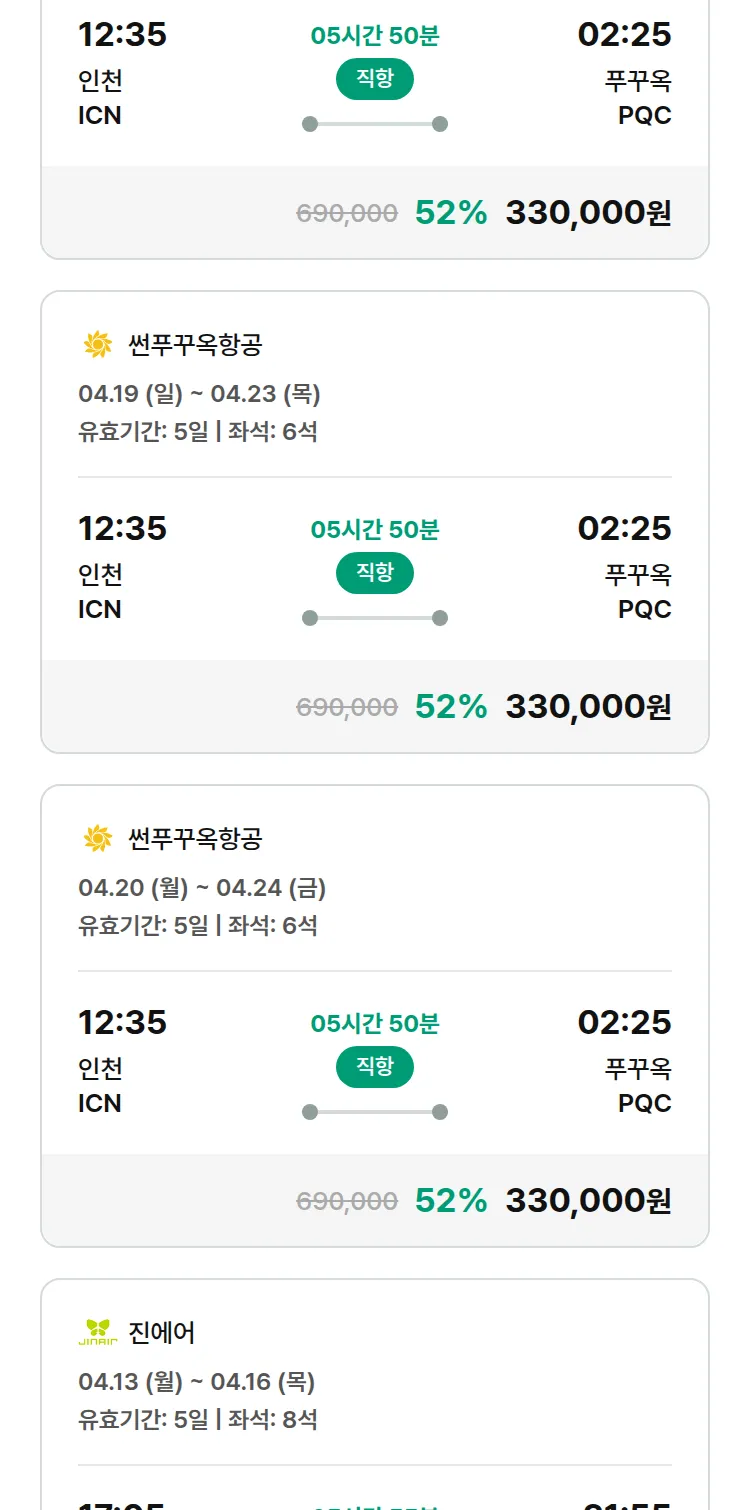The width and height of the screenshot is (750, 1510).
Task: Open the 04.19 (일) ~ 04.23 (목) date range
Action: [199, 394]
